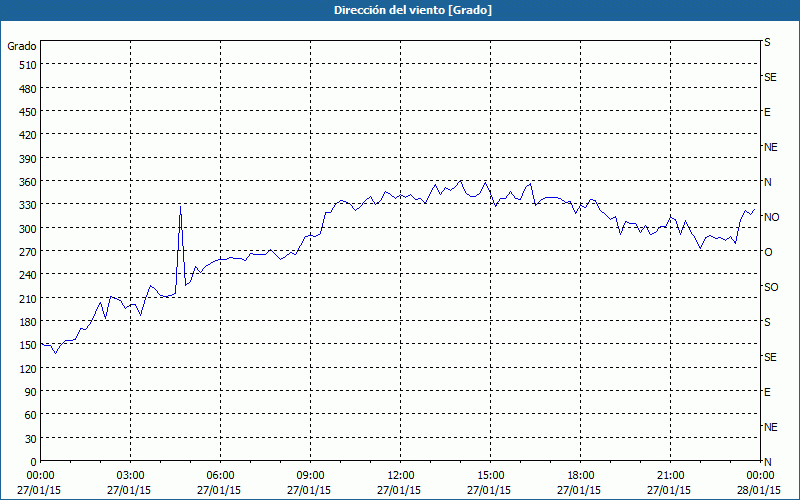Click the 21:00 time axis marker
Screen dimensions: 800x500
click(x=670, y=475)
